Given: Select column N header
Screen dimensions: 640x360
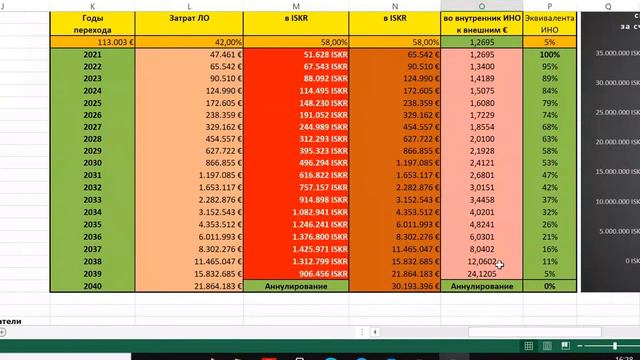Looking at the screenshot, I should click(x=395, y=6).
